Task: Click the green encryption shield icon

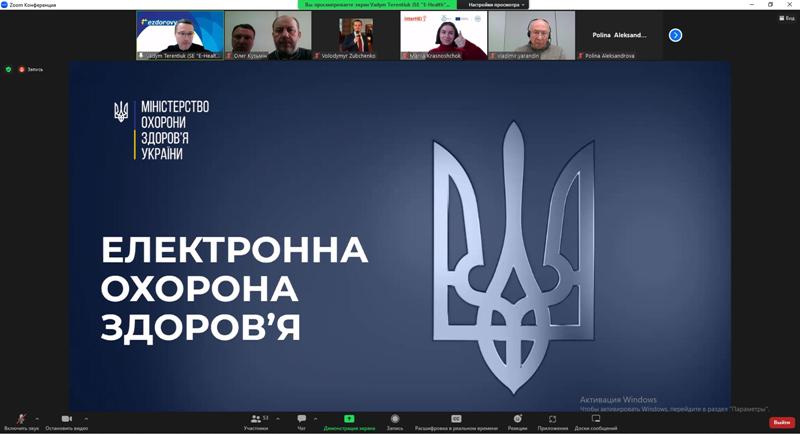Action: pyautogui.click(x=8, y=69)
